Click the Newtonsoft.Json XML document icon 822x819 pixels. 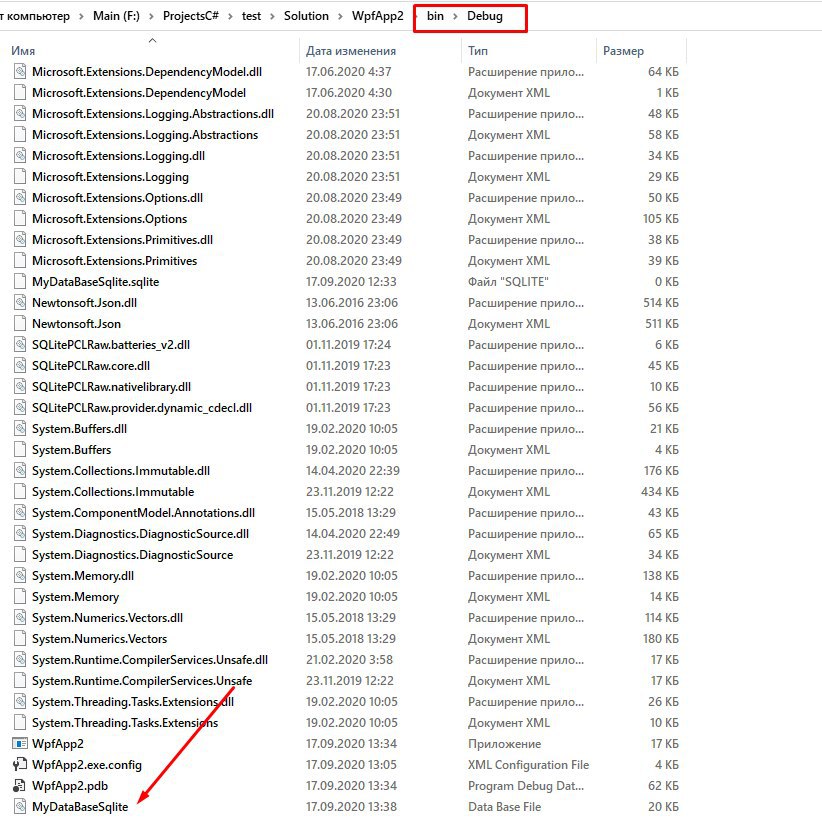[x=20, y=323]
